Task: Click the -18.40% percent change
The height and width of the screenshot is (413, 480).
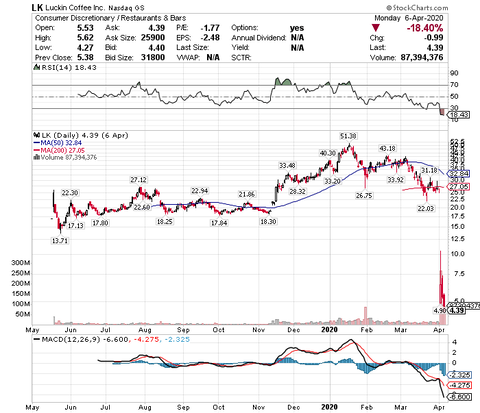Action: point(425,28)
